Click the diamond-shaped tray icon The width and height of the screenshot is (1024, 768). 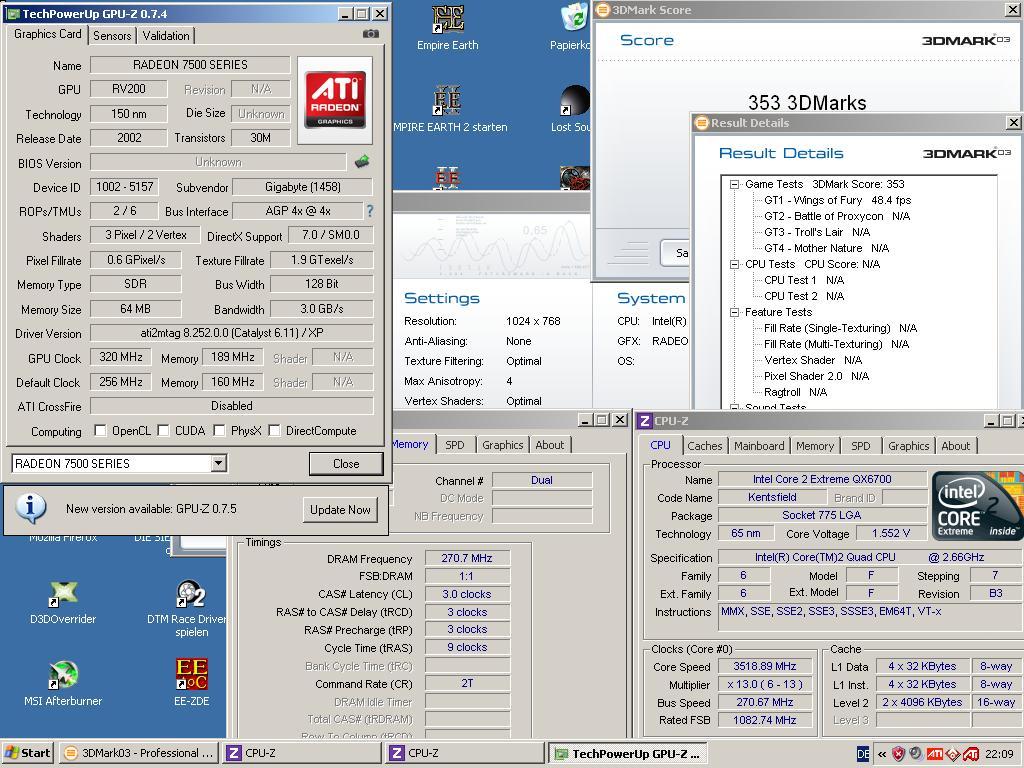(952, 754)
